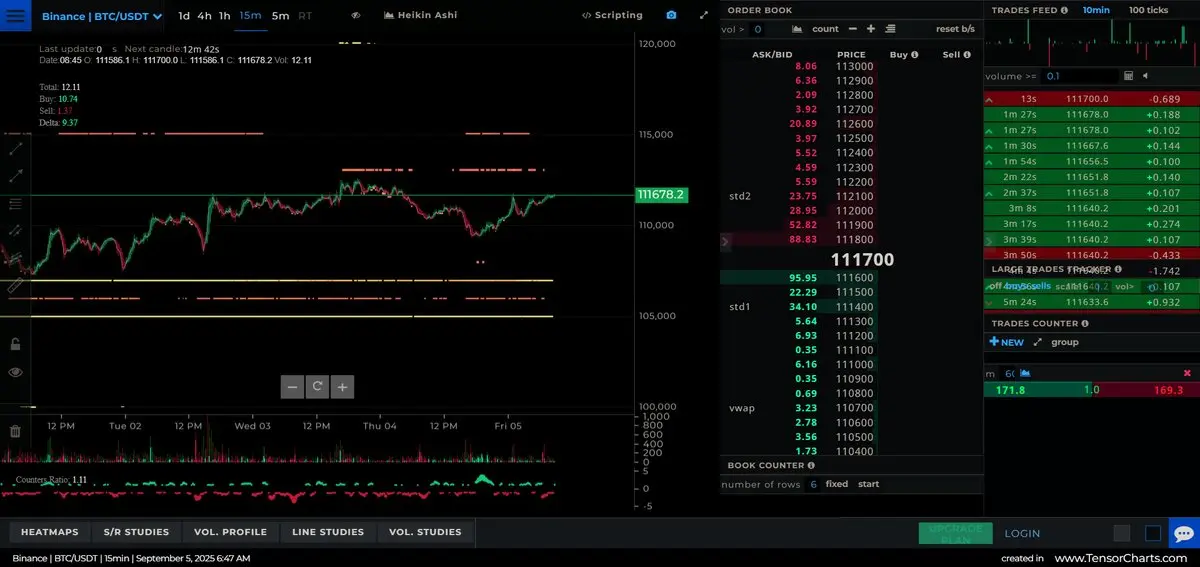Switch chart timeframe to 1h

click(225, 16)
